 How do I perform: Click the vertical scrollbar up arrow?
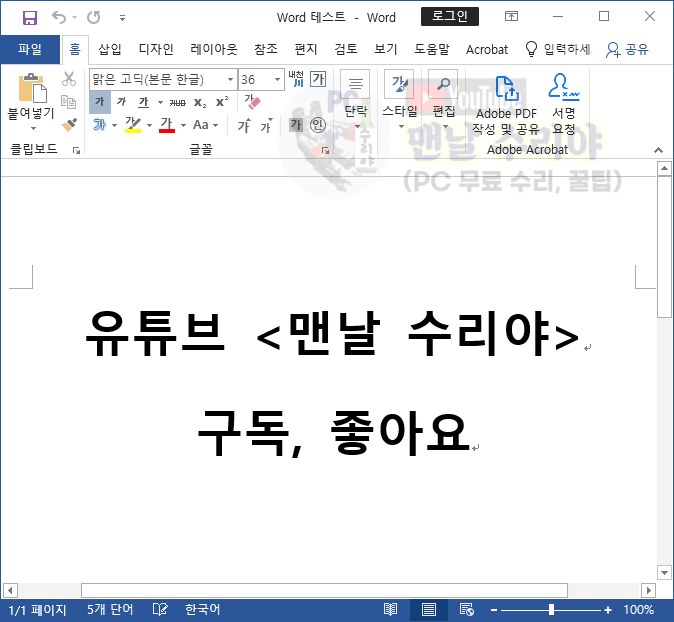point(664,169)
